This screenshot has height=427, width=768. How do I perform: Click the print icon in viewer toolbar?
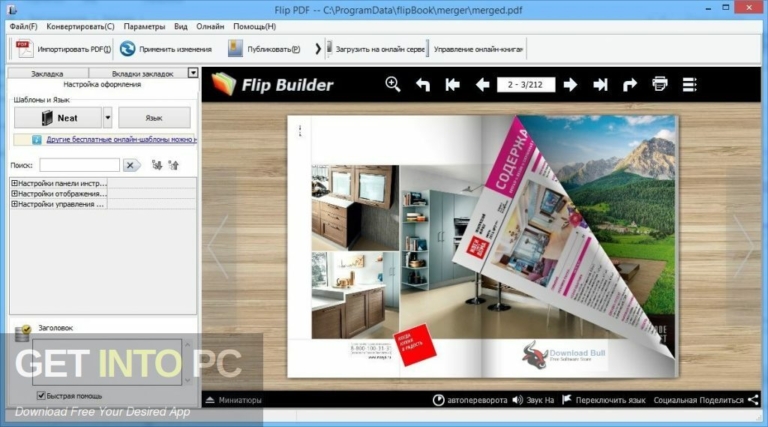tap(660, 84)
